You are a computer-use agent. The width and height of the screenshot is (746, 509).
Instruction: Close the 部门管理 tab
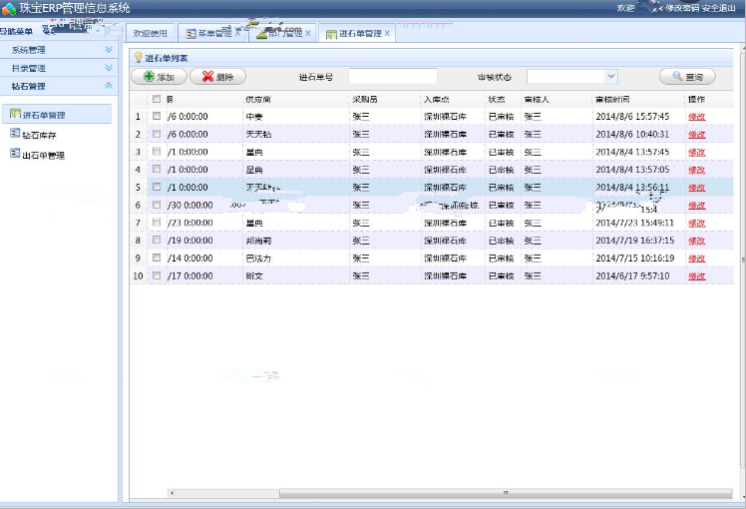[x=308, y=33]
